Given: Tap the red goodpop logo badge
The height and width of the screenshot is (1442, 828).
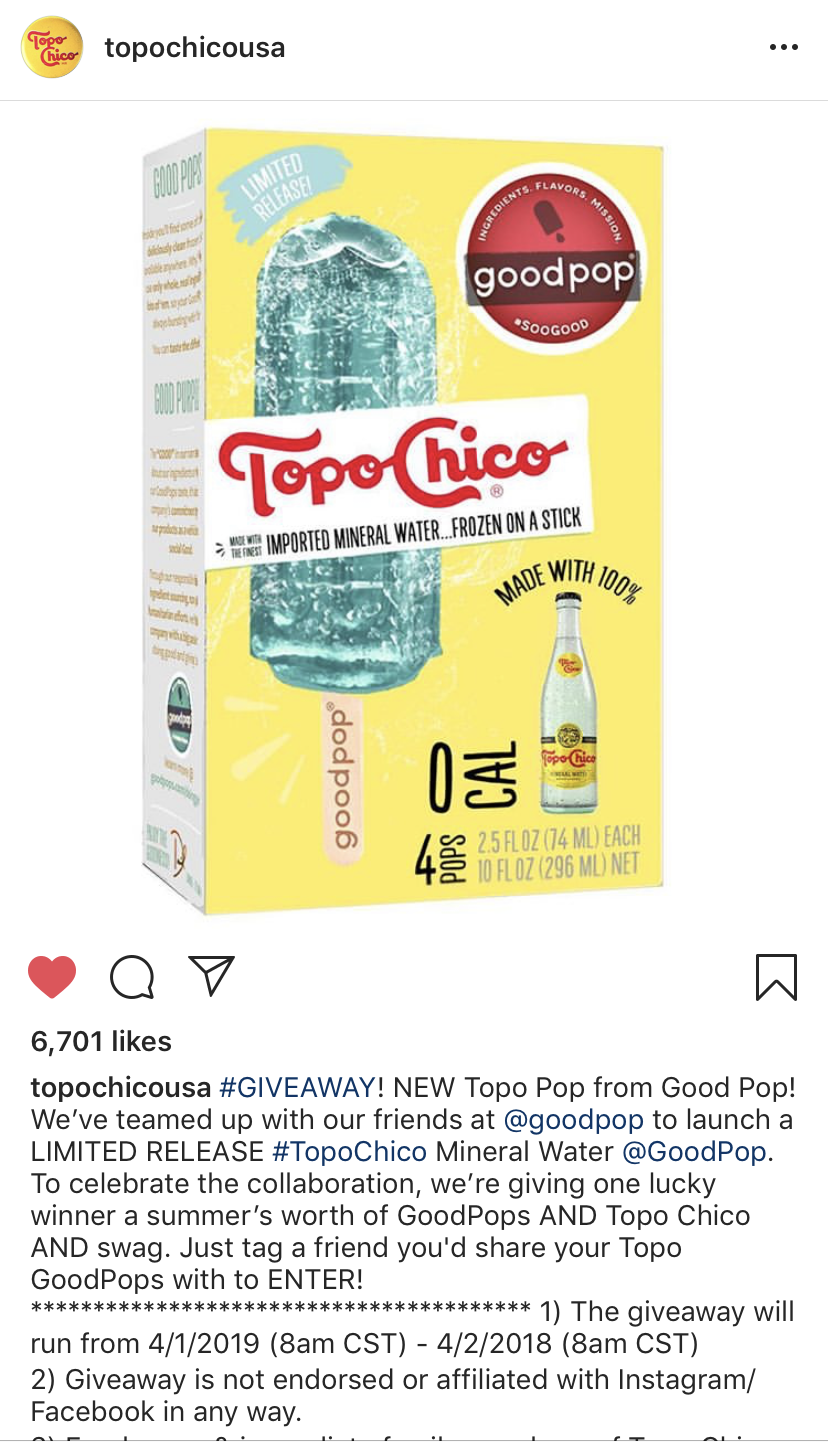Looking at the screenshot, I should coord(552,259).
